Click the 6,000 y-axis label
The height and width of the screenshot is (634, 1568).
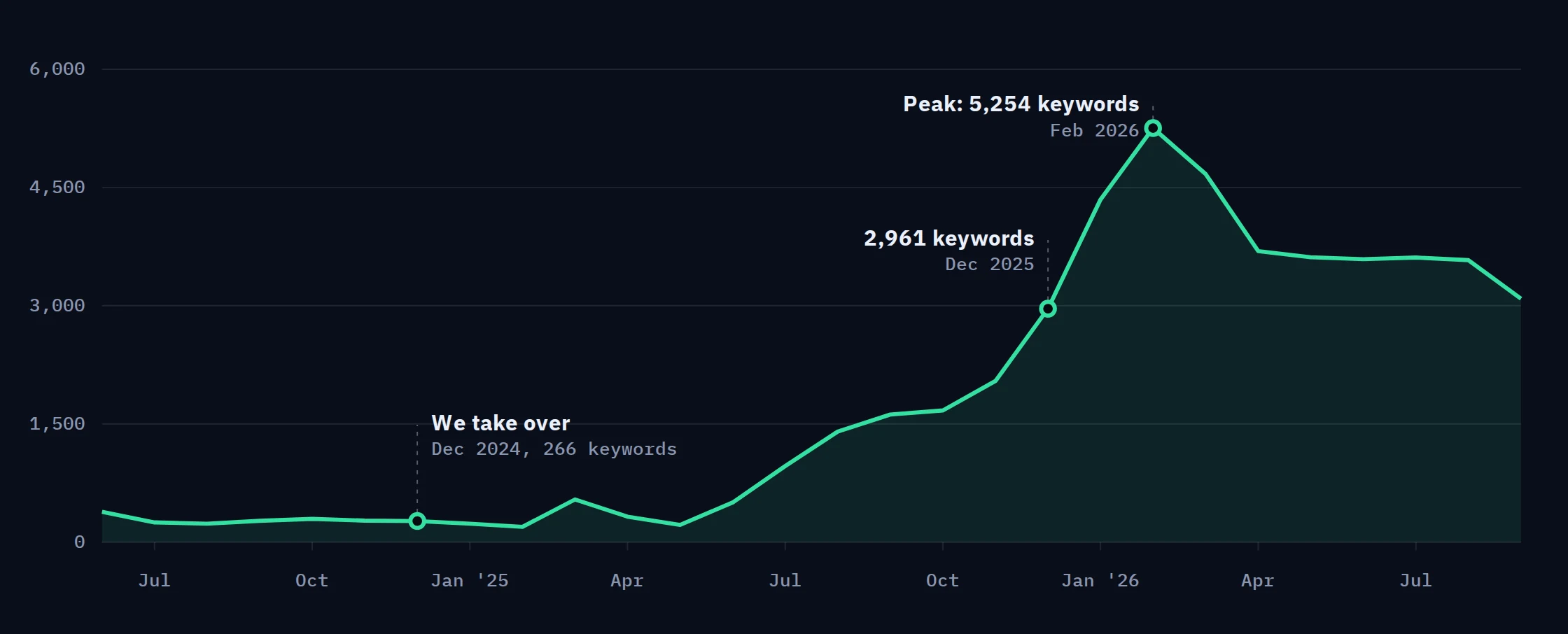point(57,69)
